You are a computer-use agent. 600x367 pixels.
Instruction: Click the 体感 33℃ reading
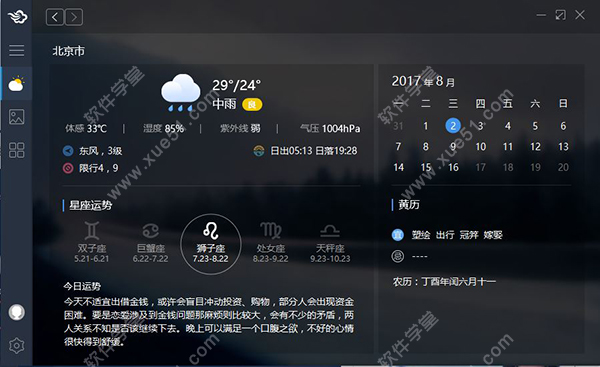coord(86,129)
